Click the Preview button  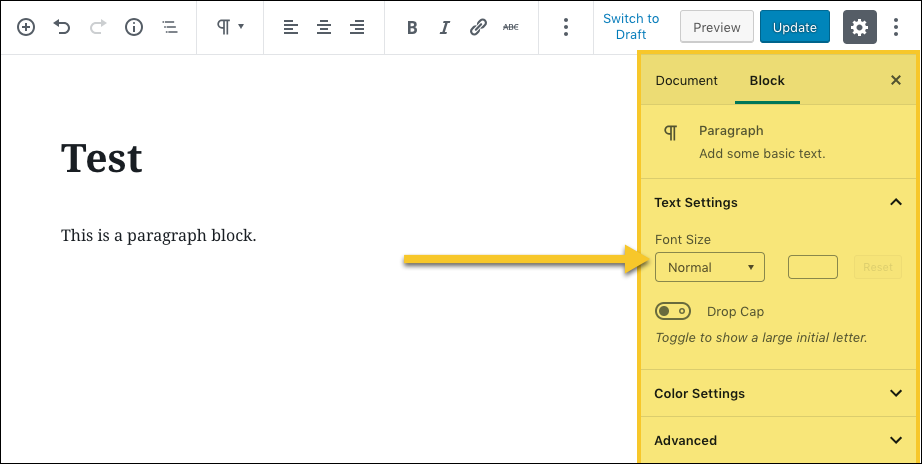(x=717, y=27)
